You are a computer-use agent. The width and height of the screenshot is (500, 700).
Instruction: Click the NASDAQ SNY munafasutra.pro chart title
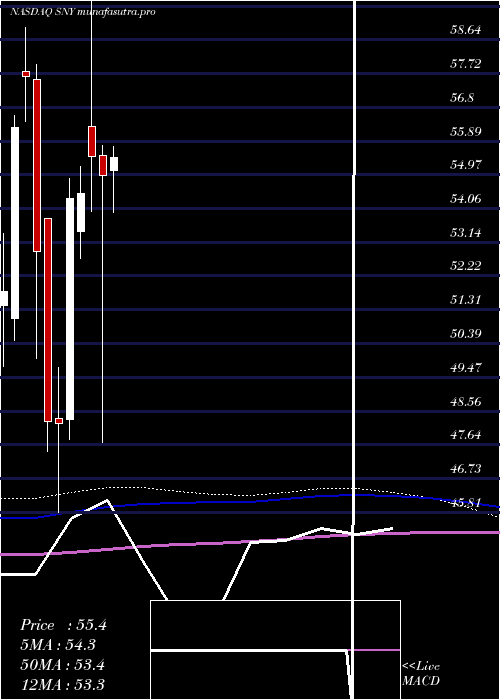[x=83, y=12]
